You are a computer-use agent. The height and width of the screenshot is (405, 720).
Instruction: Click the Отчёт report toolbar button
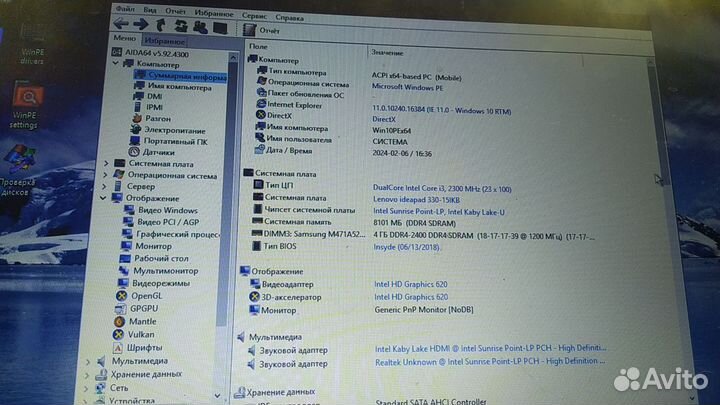261,30
